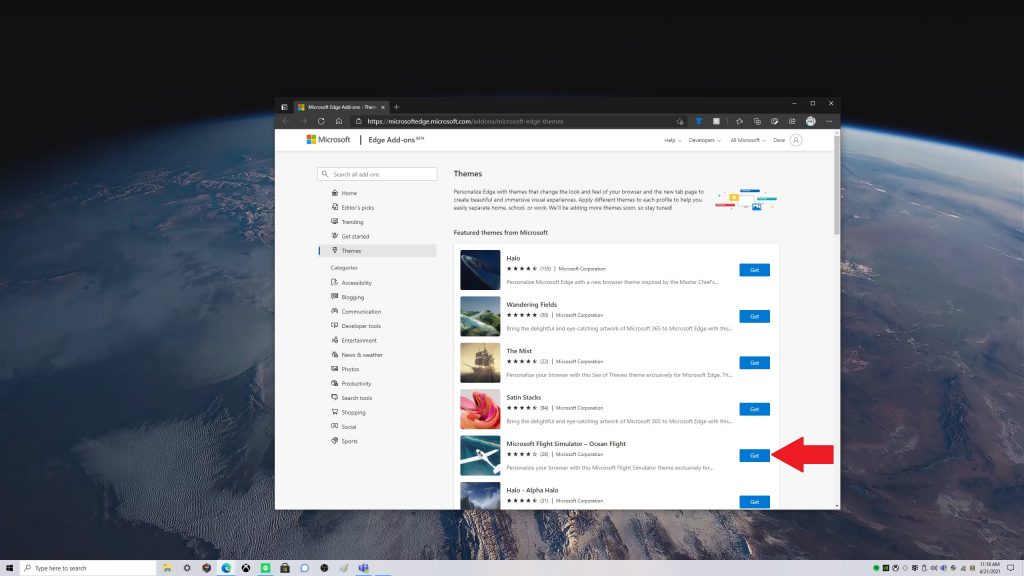Screen dimensions: 1024x576
Task: Click the Edge profile avatar
Action: [x=810, y=121]
